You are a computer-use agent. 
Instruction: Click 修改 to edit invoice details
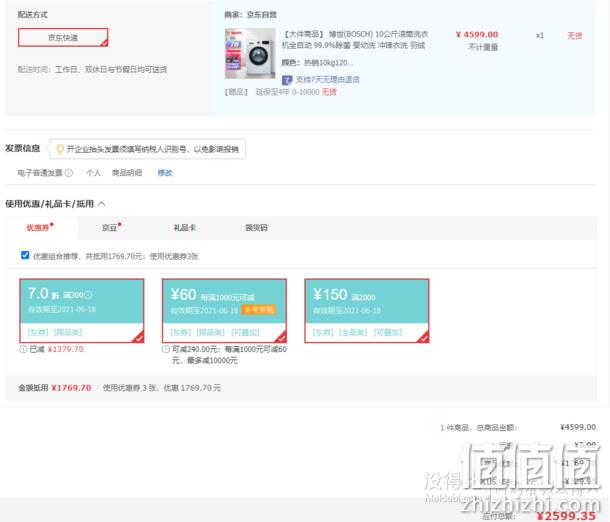[165, 173]
